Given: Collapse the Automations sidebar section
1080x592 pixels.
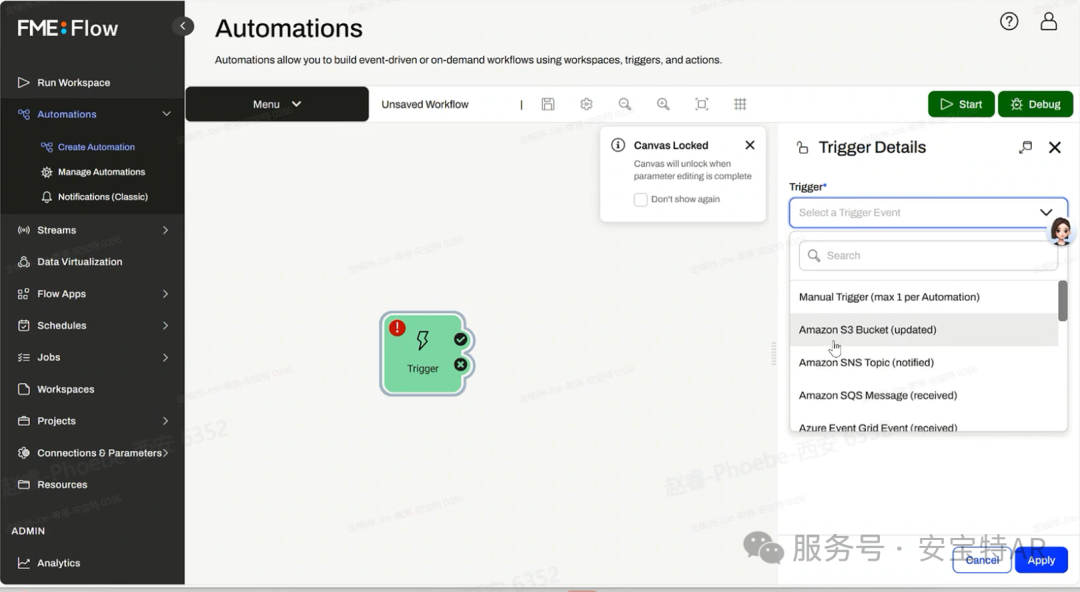Looking at the screenshot, I should (x=166, y=114).
